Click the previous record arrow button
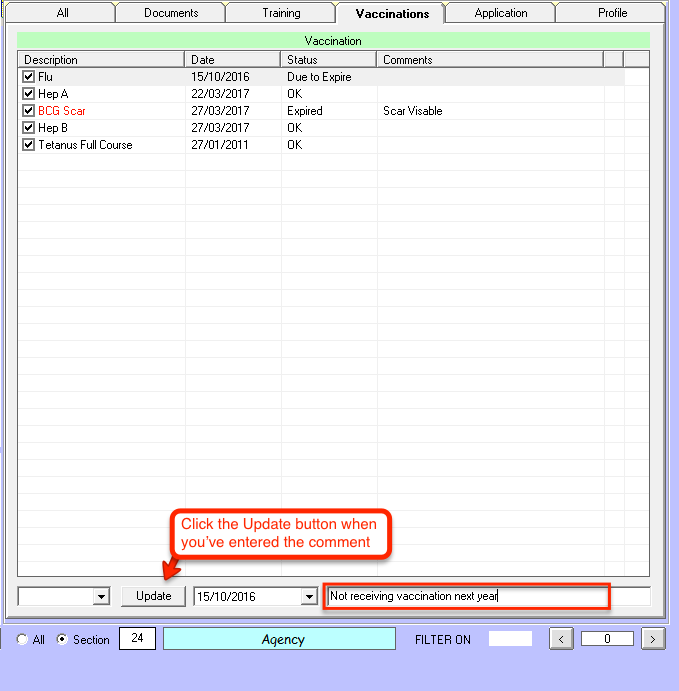 (562, 639)
